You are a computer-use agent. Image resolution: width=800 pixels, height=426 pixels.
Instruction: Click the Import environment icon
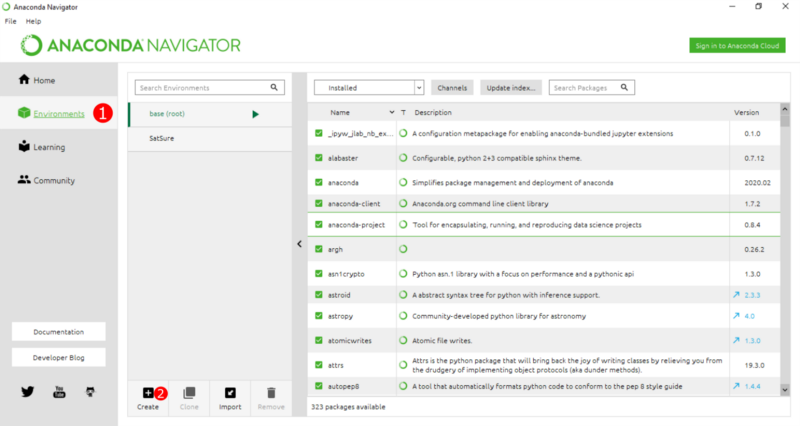(230, 392)
